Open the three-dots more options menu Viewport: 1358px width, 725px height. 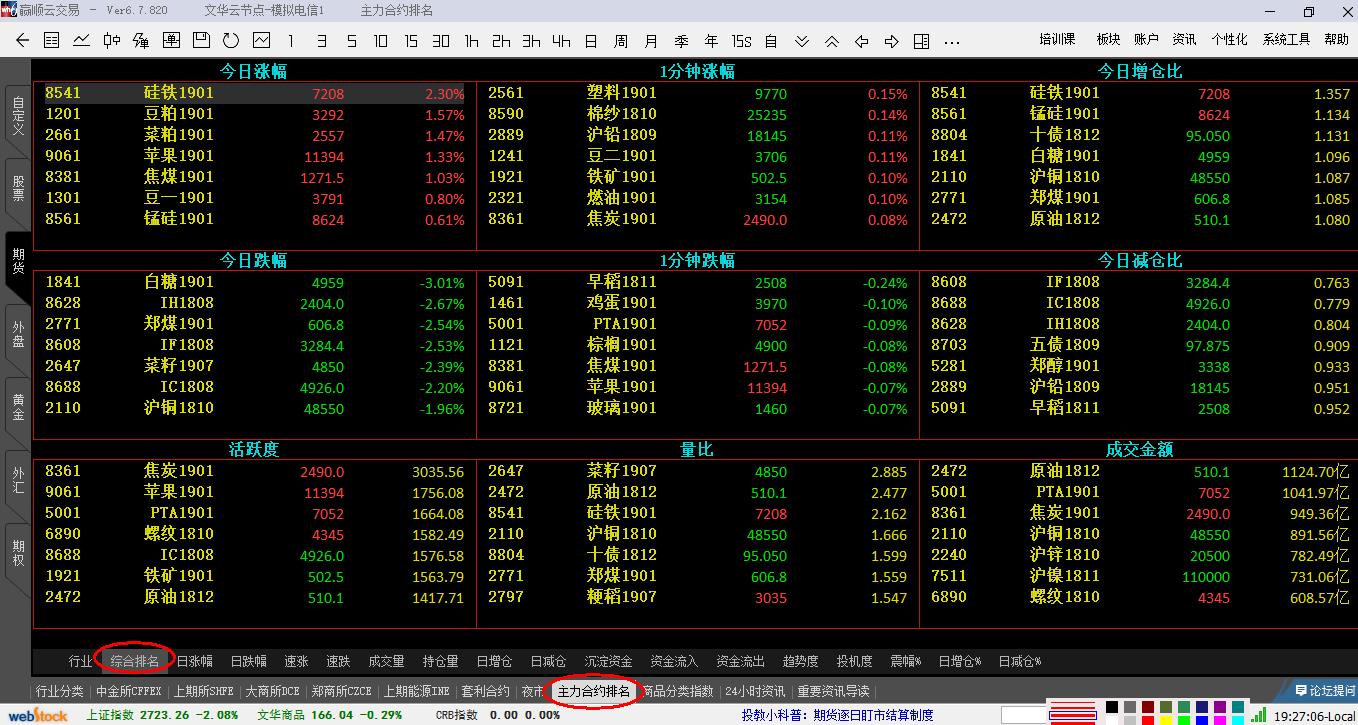coord(952,41)
